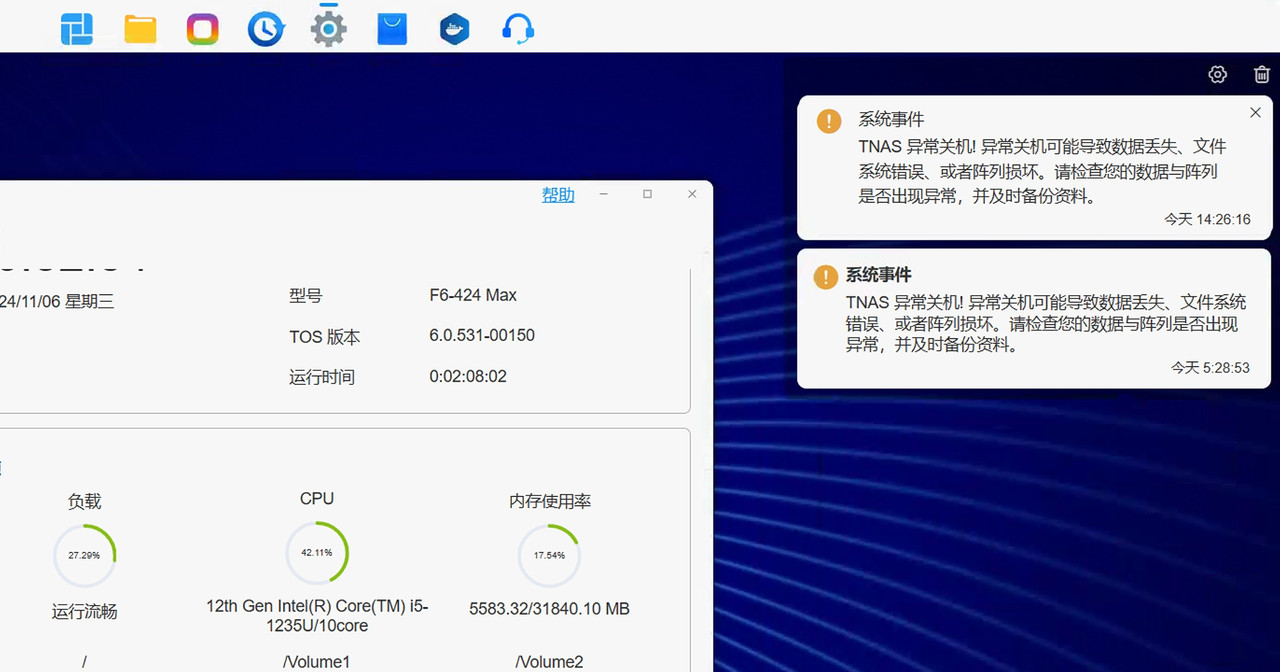The image size is (1280, 672).
Task: Click the 12th Gen Intel Core CPU text
Action: [317, 616]
